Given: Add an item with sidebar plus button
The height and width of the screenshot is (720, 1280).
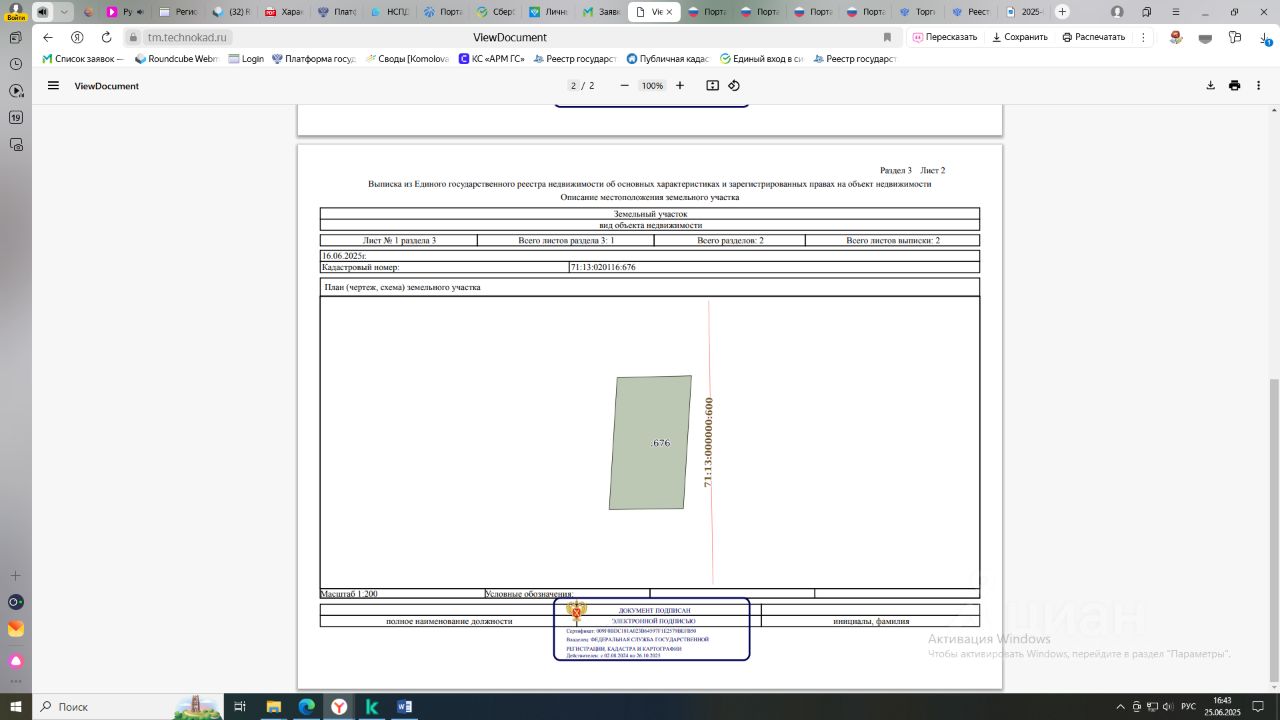Looking at the screenshot, I should pos(15,576).
